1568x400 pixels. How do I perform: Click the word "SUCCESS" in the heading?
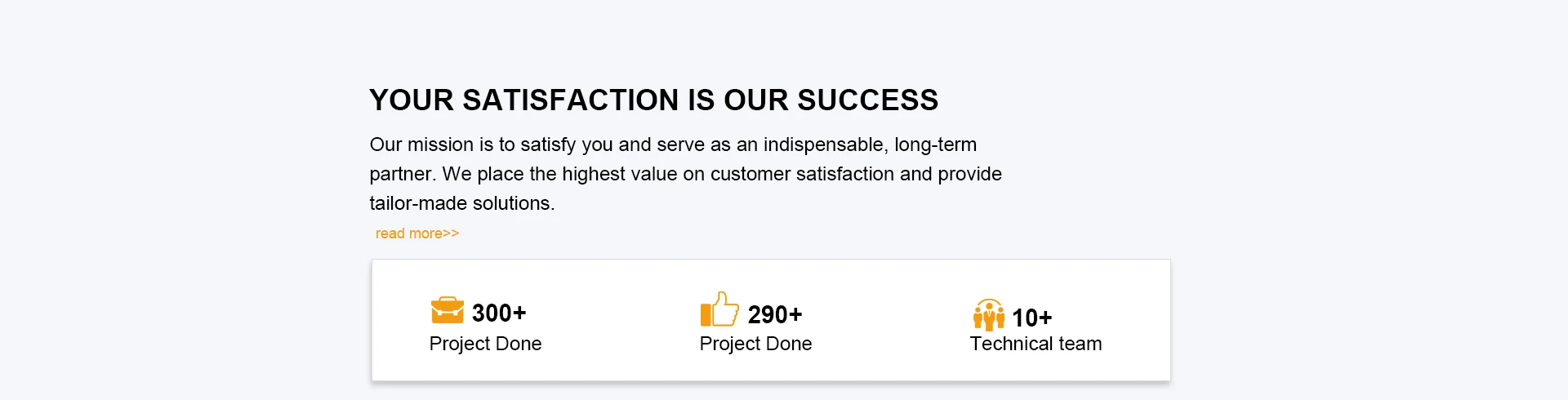(867, 100)
